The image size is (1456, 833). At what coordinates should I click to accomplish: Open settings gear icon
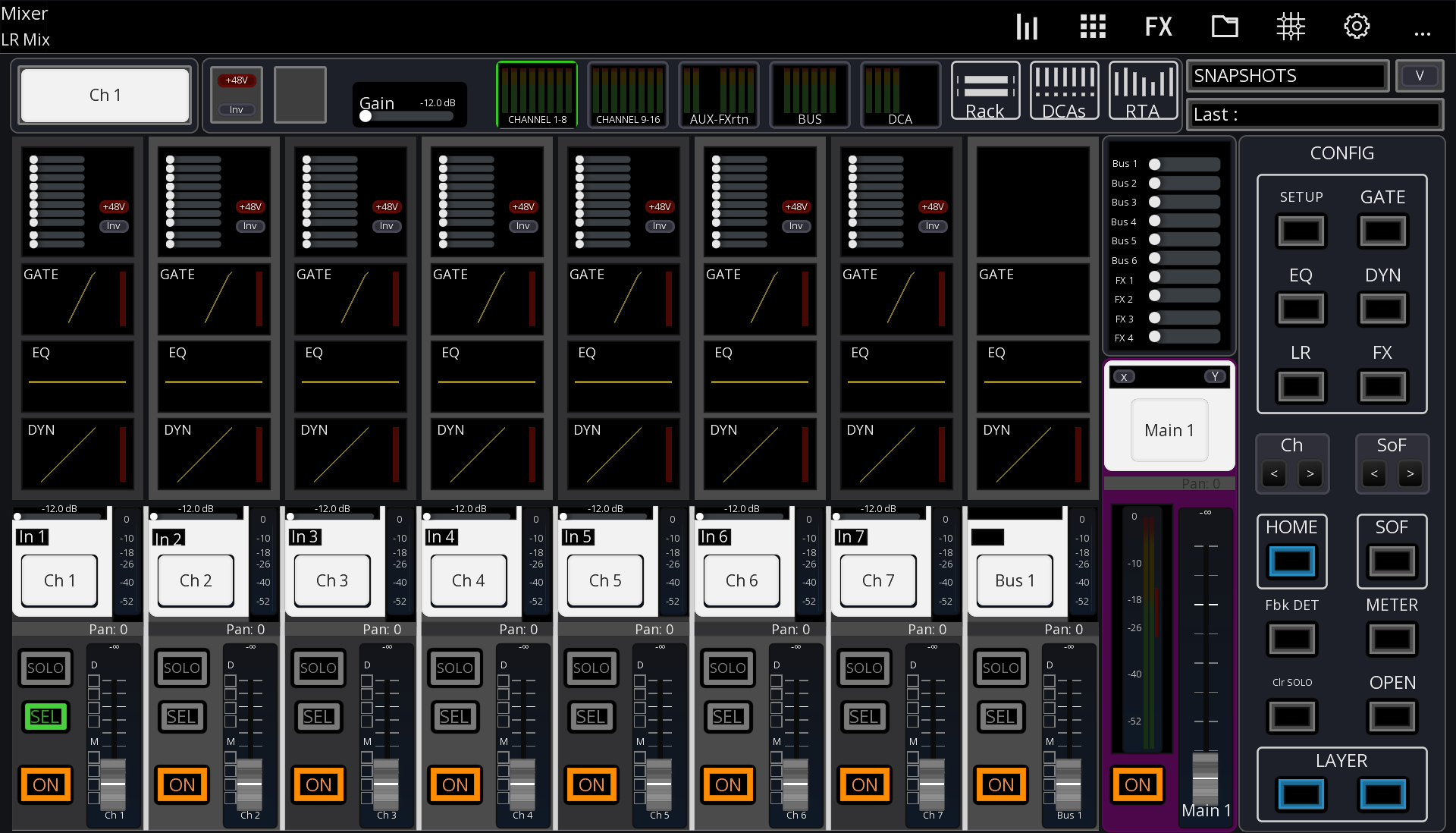[1357, 27]
